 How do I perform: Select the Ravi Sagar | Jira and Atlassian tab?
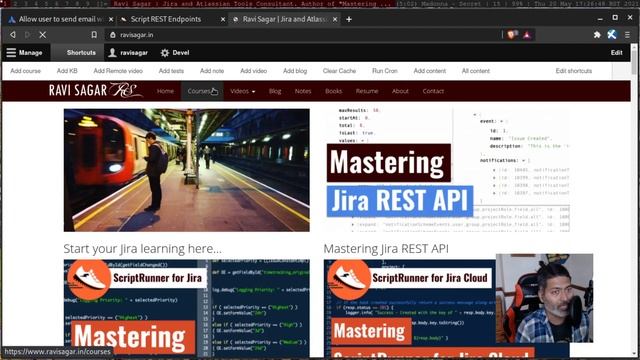click(284, 19)
